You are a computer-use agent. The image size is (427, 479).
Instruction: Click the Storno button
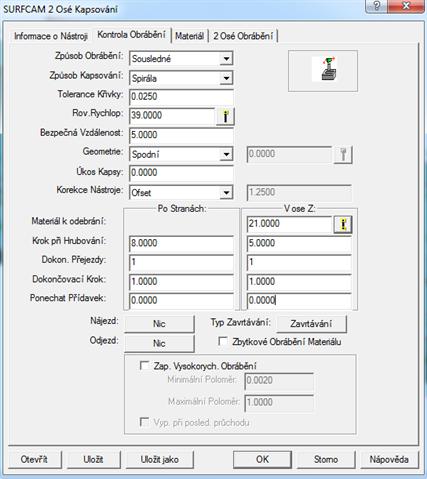326,459
